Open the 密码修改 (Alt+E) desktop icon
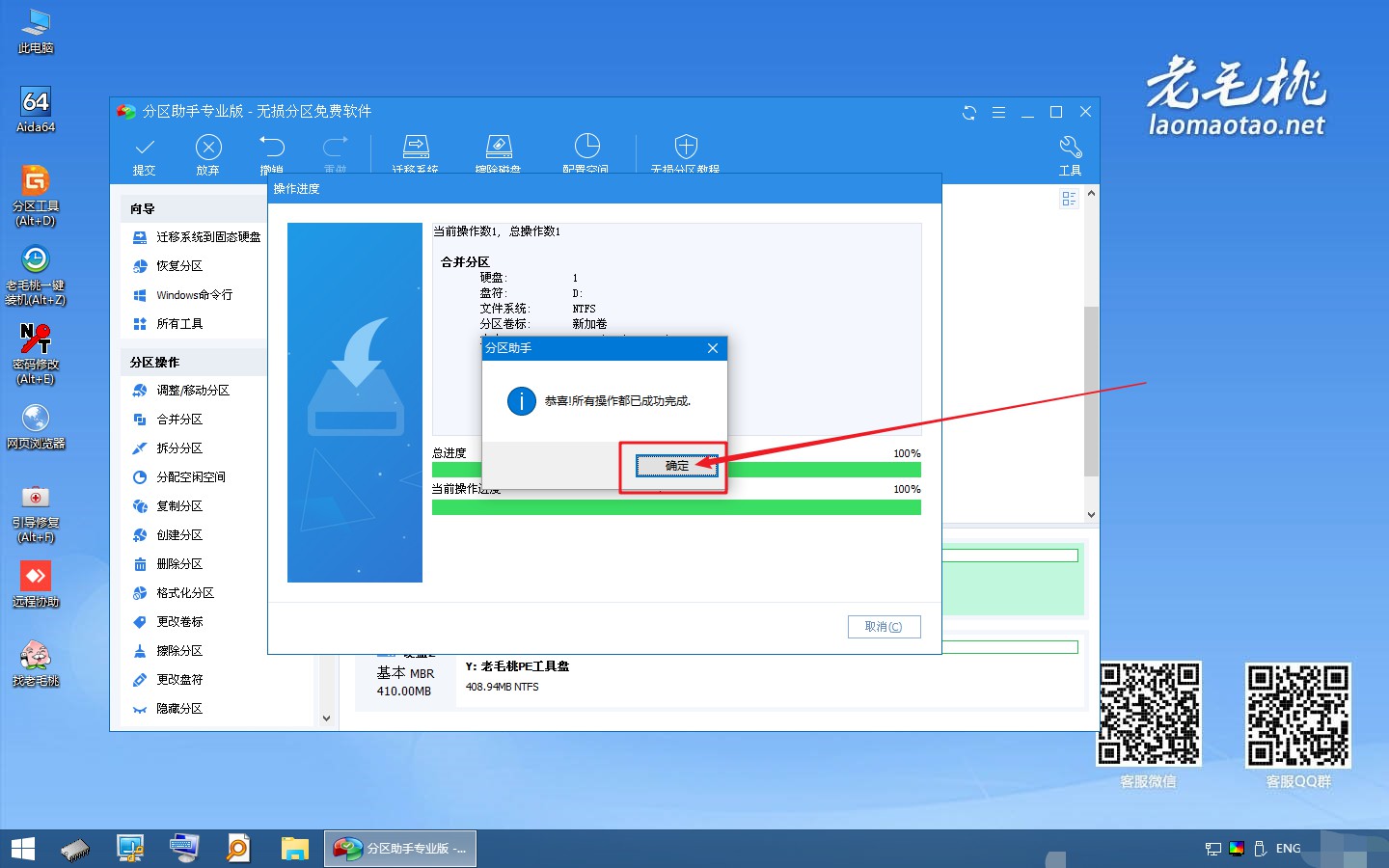The image size is (1389, 868). (x=36, y=354)
